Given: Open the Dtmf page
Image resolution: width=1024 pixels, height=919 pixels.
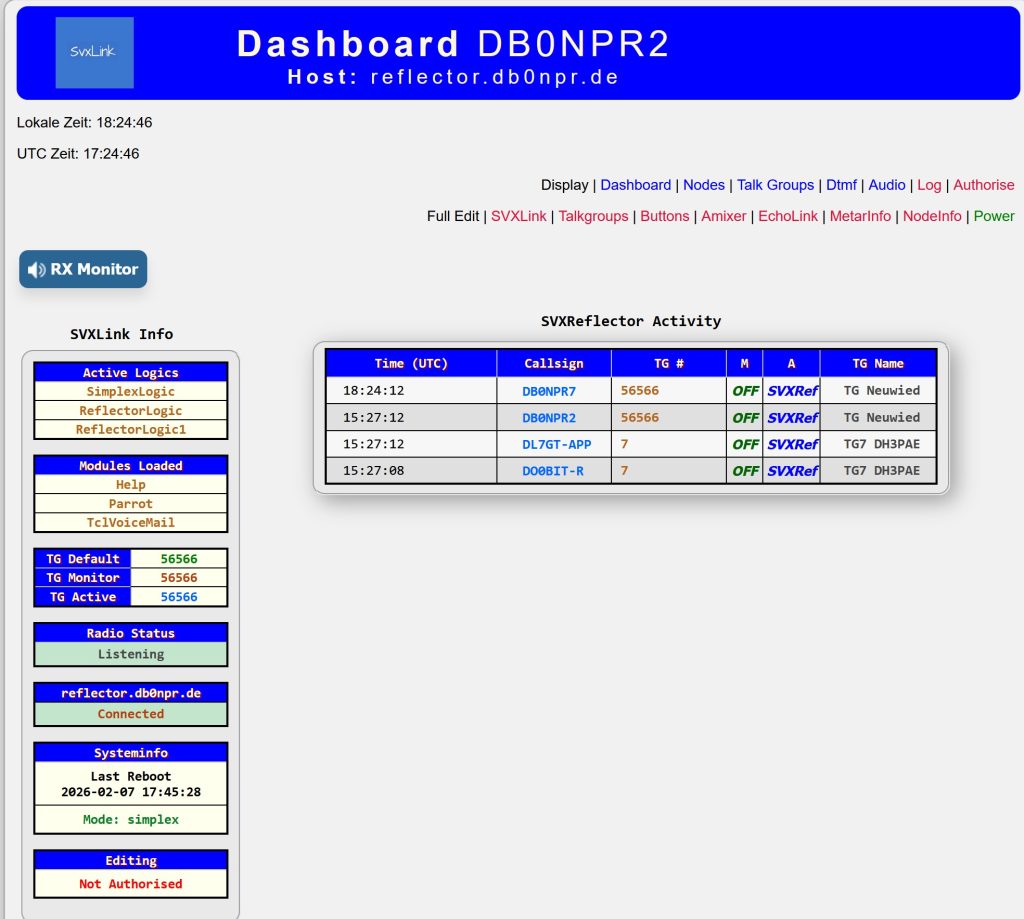Looking at the screenshot, I should pyautogui.click(x=842, y=184).
